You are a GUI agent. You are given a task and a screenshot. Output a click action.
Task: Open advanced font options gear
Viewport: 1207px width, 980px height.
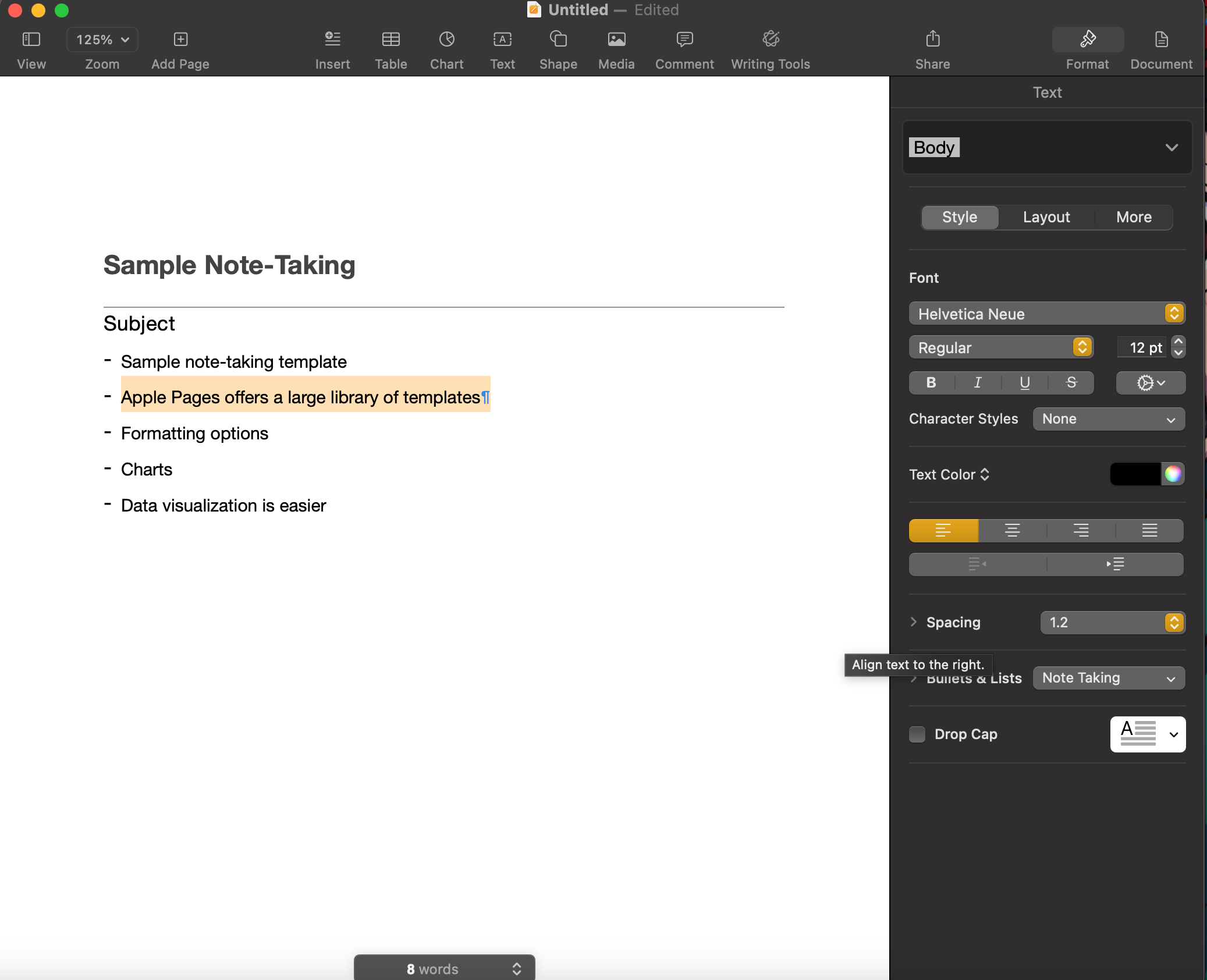1151,383
